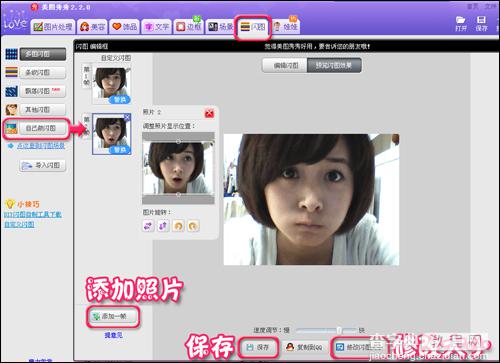Click the blue grid flash-image category icon
Viewport: 500px width, 363px height.
[x=11, y=54]
